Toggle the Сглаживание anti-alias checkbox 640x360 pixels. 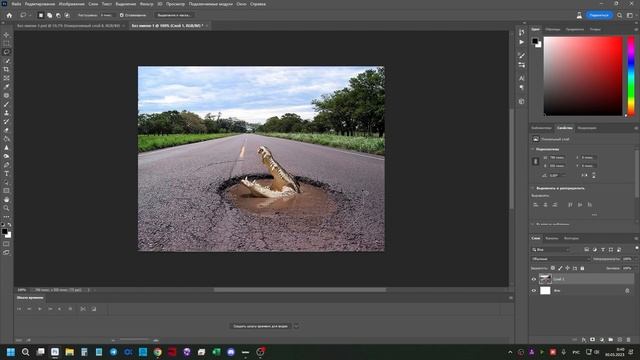click(x=122, y=15)
